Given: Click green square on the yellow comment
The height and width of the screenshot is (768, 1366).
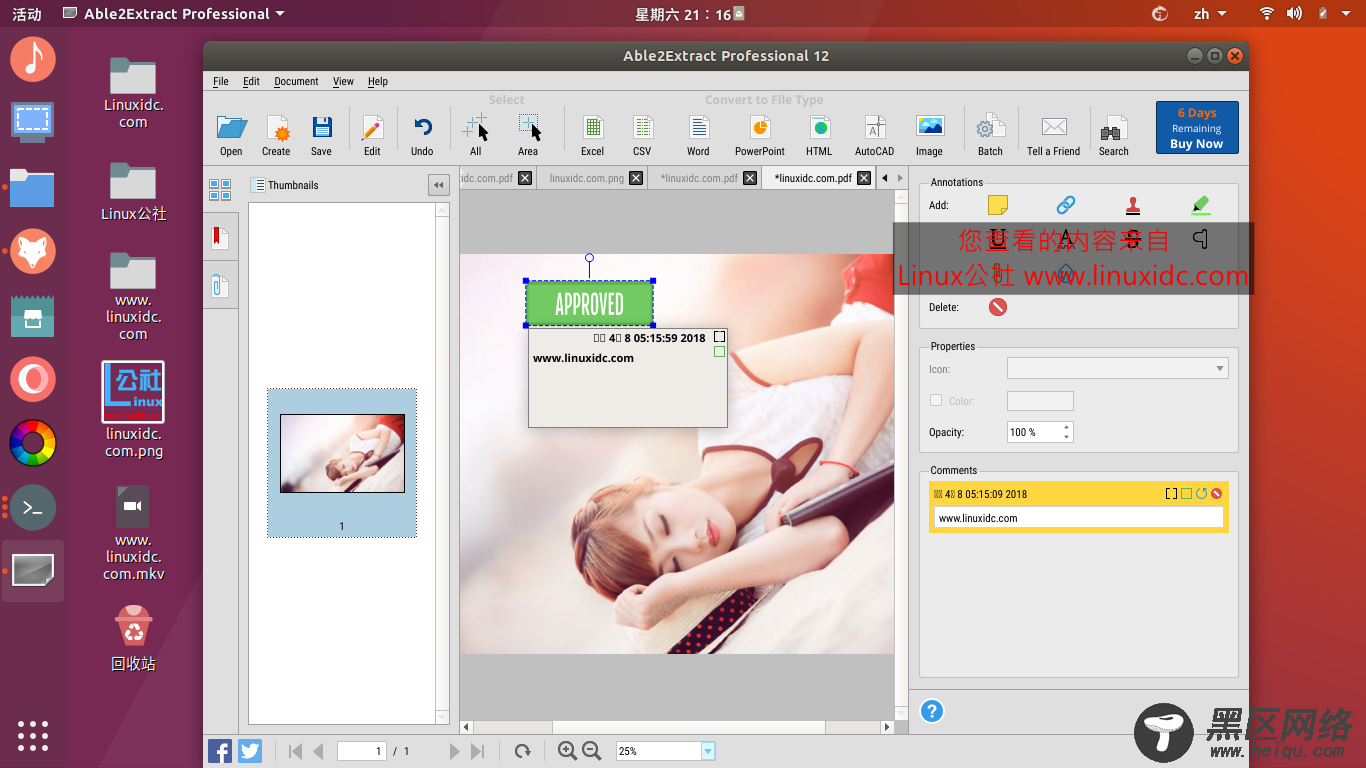Looking at the screenshot, I should tap(1187, 494).
